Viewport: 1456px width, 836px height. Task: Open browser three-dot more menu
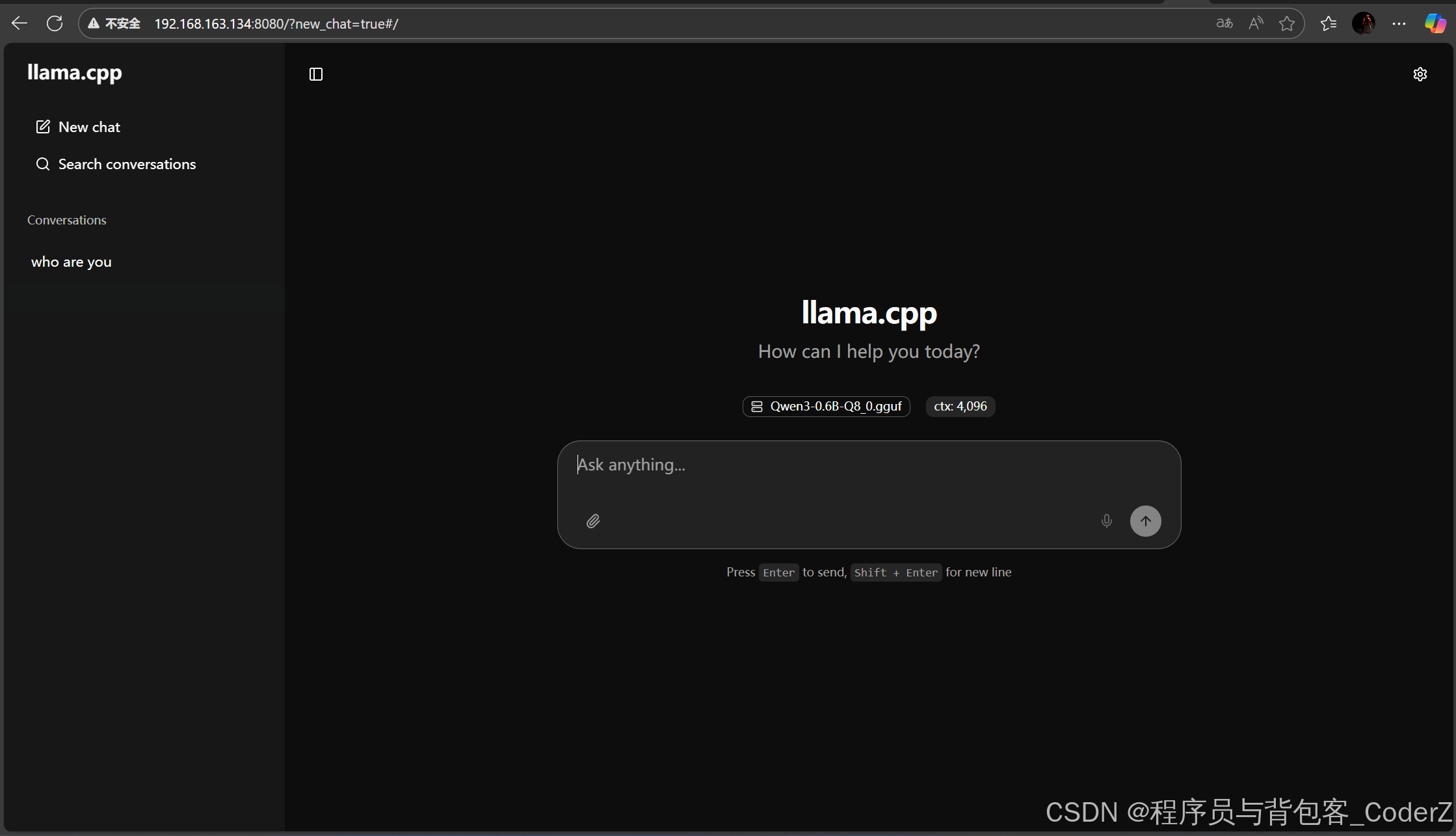[1399, 24]
